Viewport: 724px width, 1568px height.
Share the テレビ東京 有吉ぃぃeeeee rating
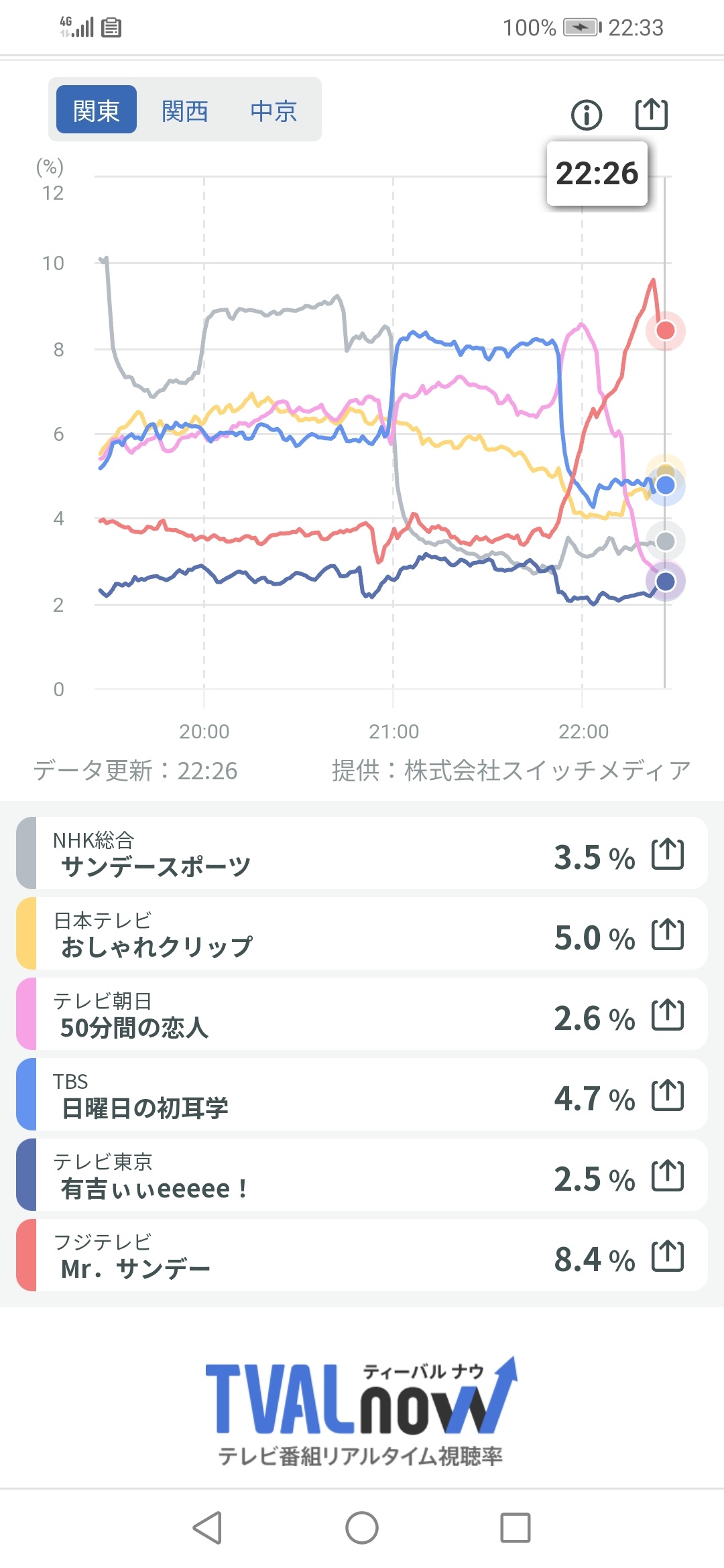pyautogui.click(x=668, y=1176)
